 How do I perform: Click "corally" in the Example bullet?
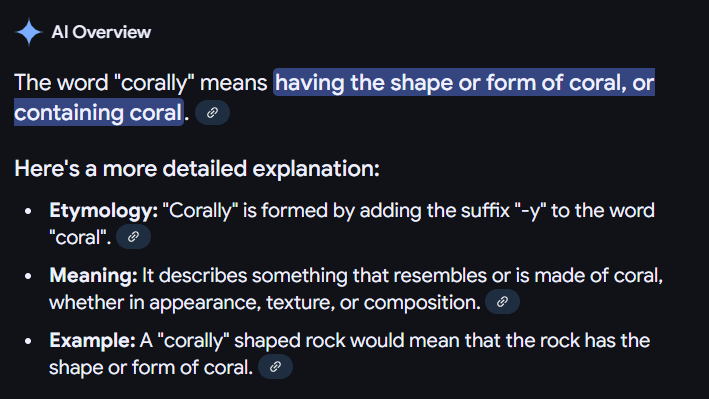[x=193, y=341]
